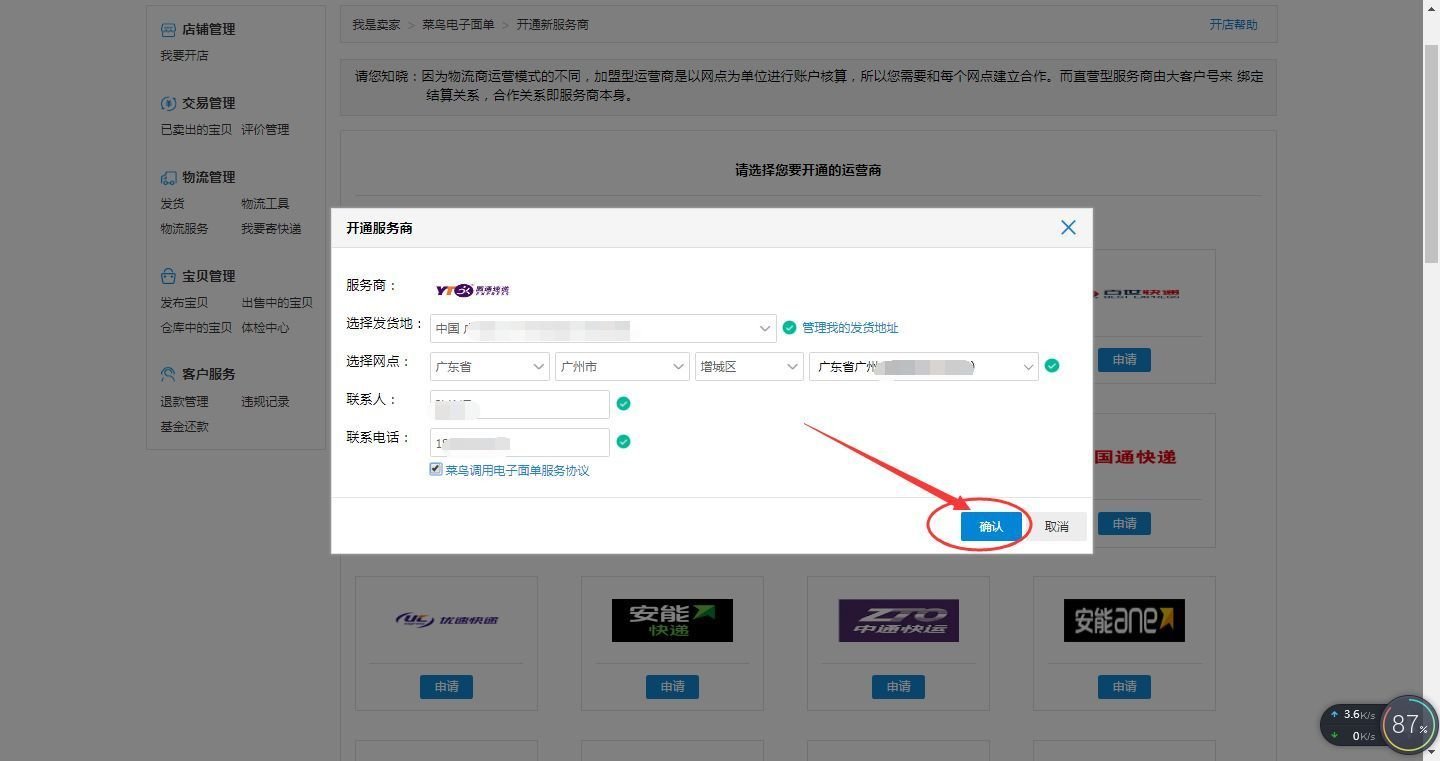
Task: Open 评价管理 in sidebar
Action: [x=265, y=130]
